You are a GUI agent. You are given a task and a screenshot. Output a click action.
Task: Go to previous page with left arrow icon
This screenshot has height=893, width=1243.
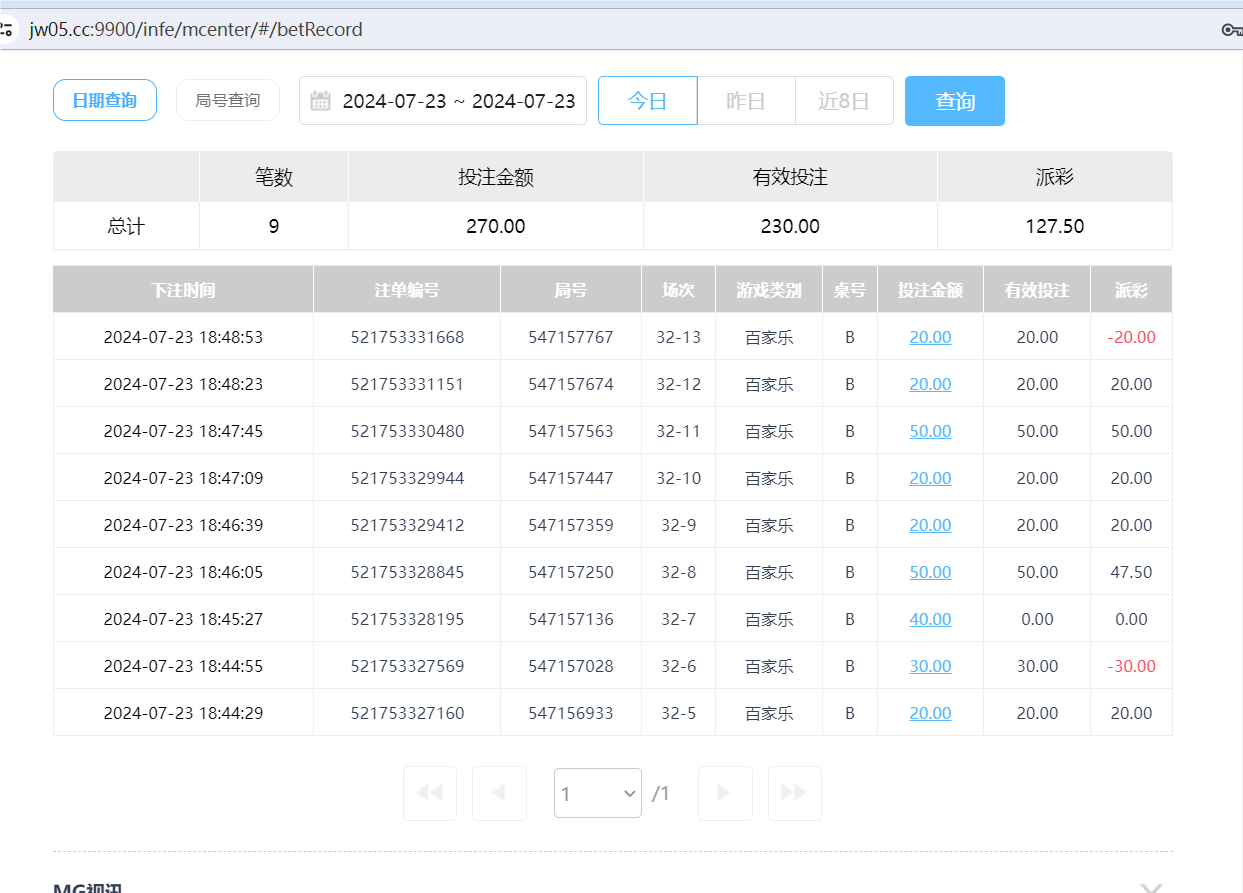(499, 792)
